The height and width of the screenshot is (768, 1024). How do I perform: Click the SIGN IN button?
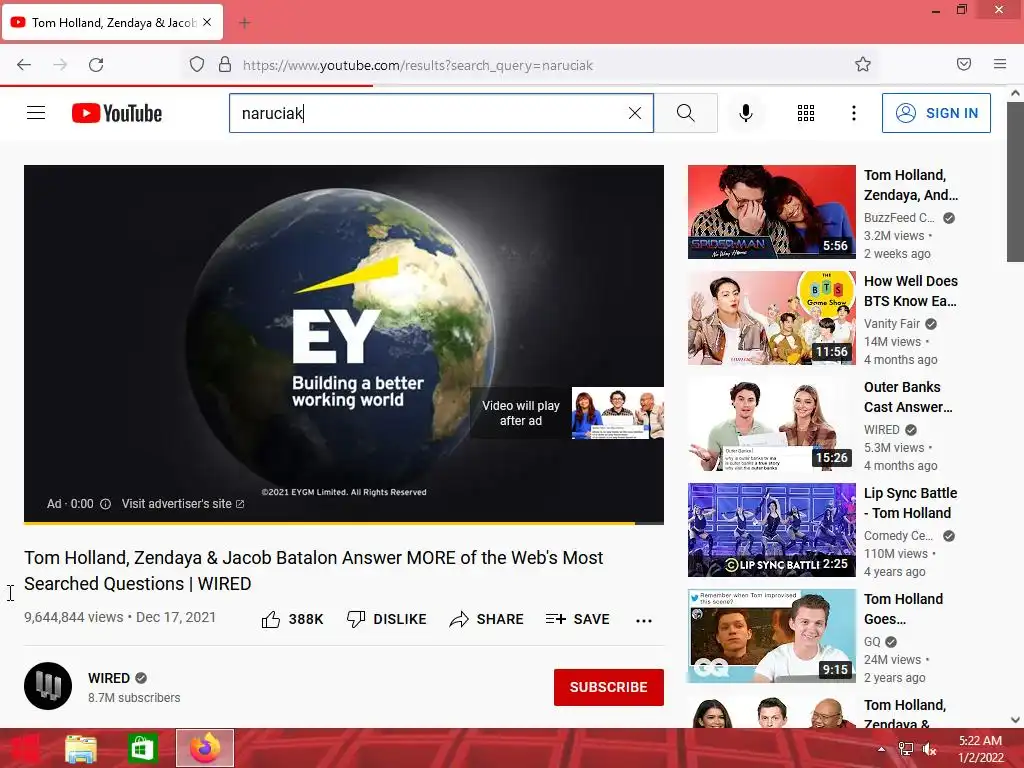[936, 113]
